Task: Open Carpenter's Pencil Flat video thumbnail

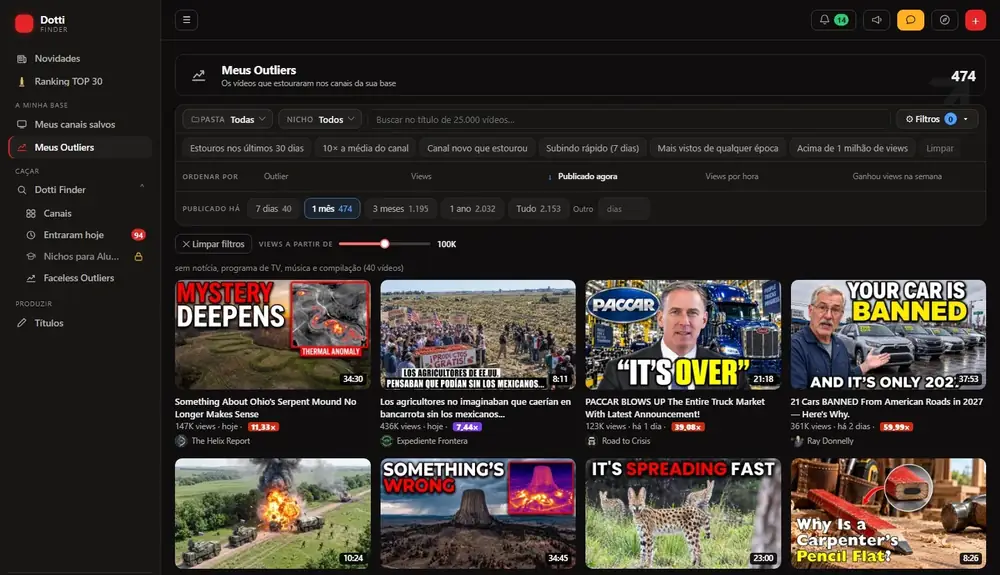Action: 888,513
